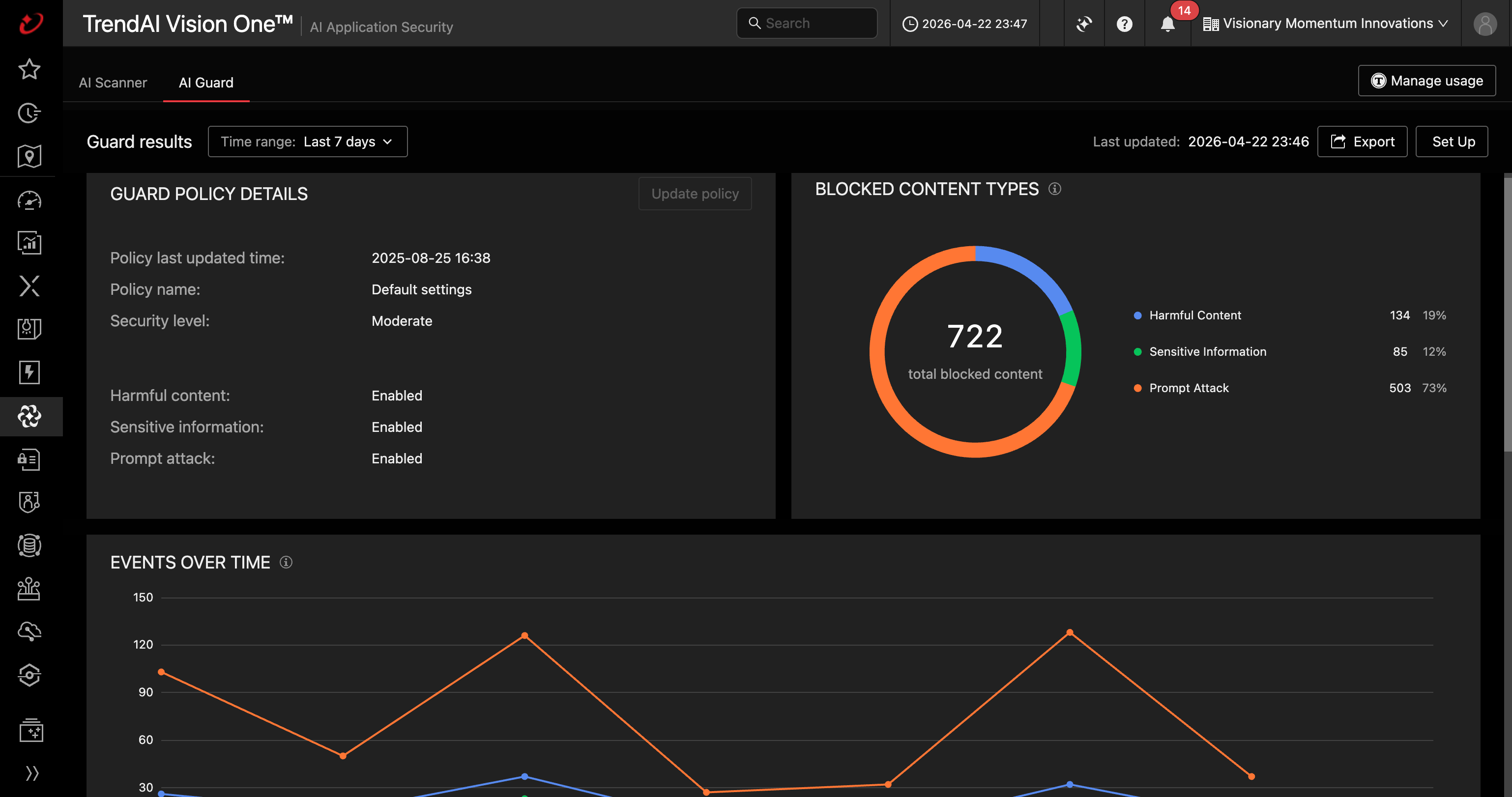This screenshot has height=797, width=1512.
Task: Click the blue Harmful Content legend dot
Action: pos(1137,316)
